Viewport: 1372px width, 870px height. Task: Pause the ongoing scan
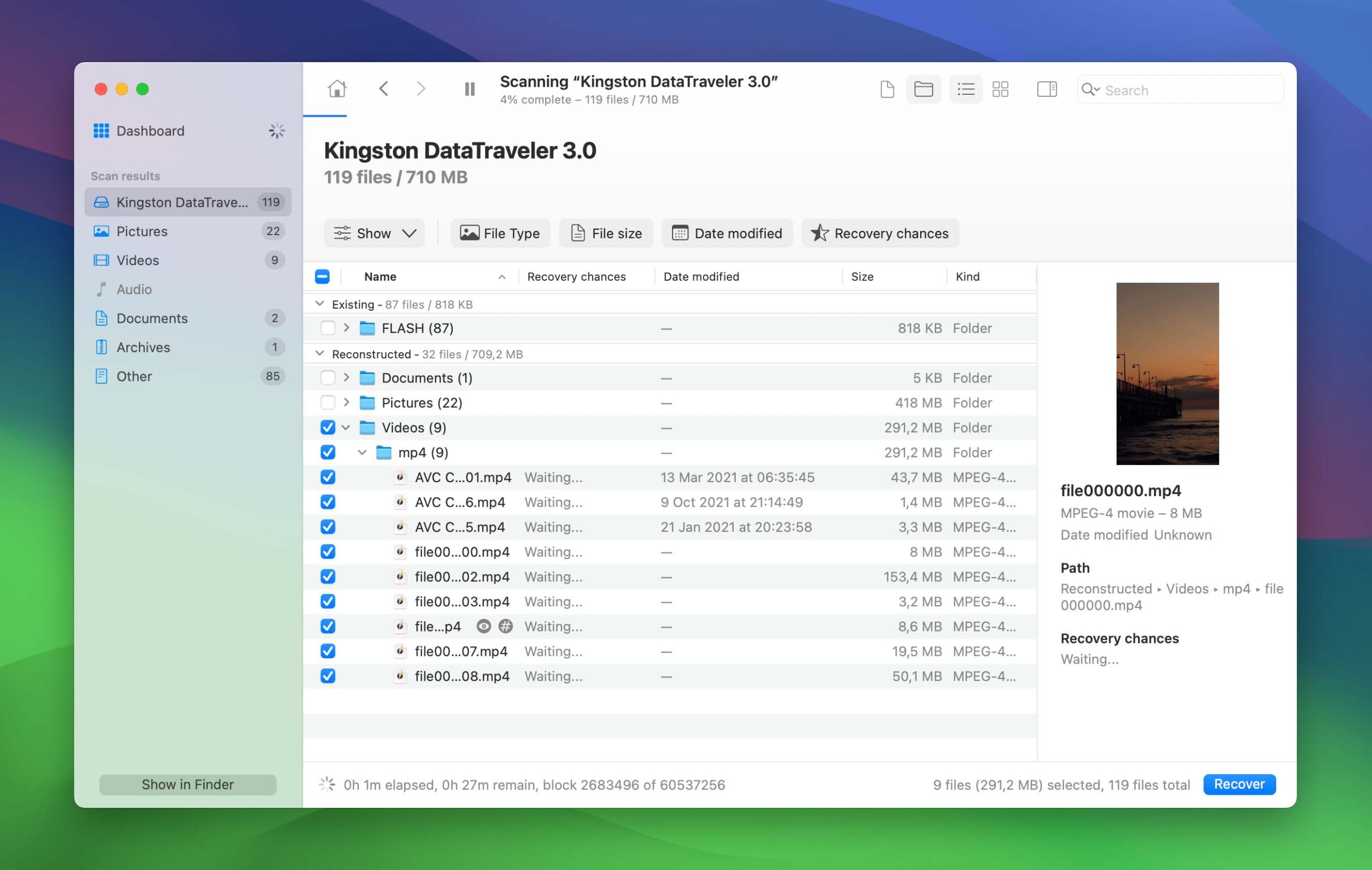(469, 89)
